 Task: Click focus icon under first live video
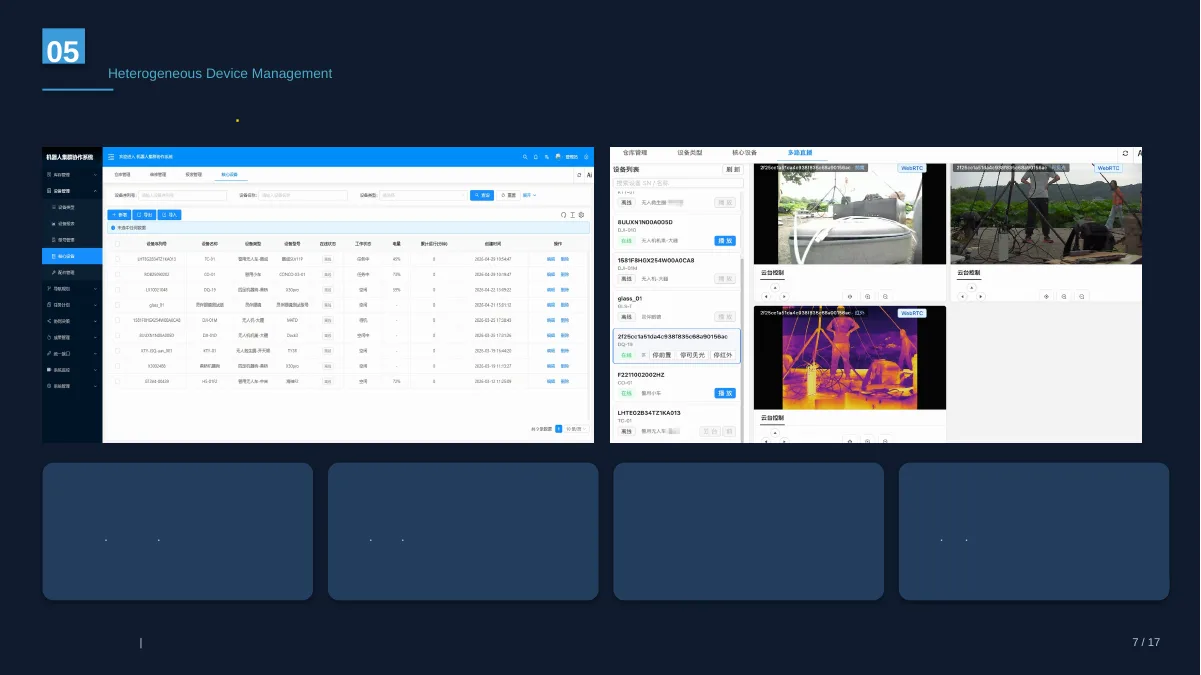[850, 297]
